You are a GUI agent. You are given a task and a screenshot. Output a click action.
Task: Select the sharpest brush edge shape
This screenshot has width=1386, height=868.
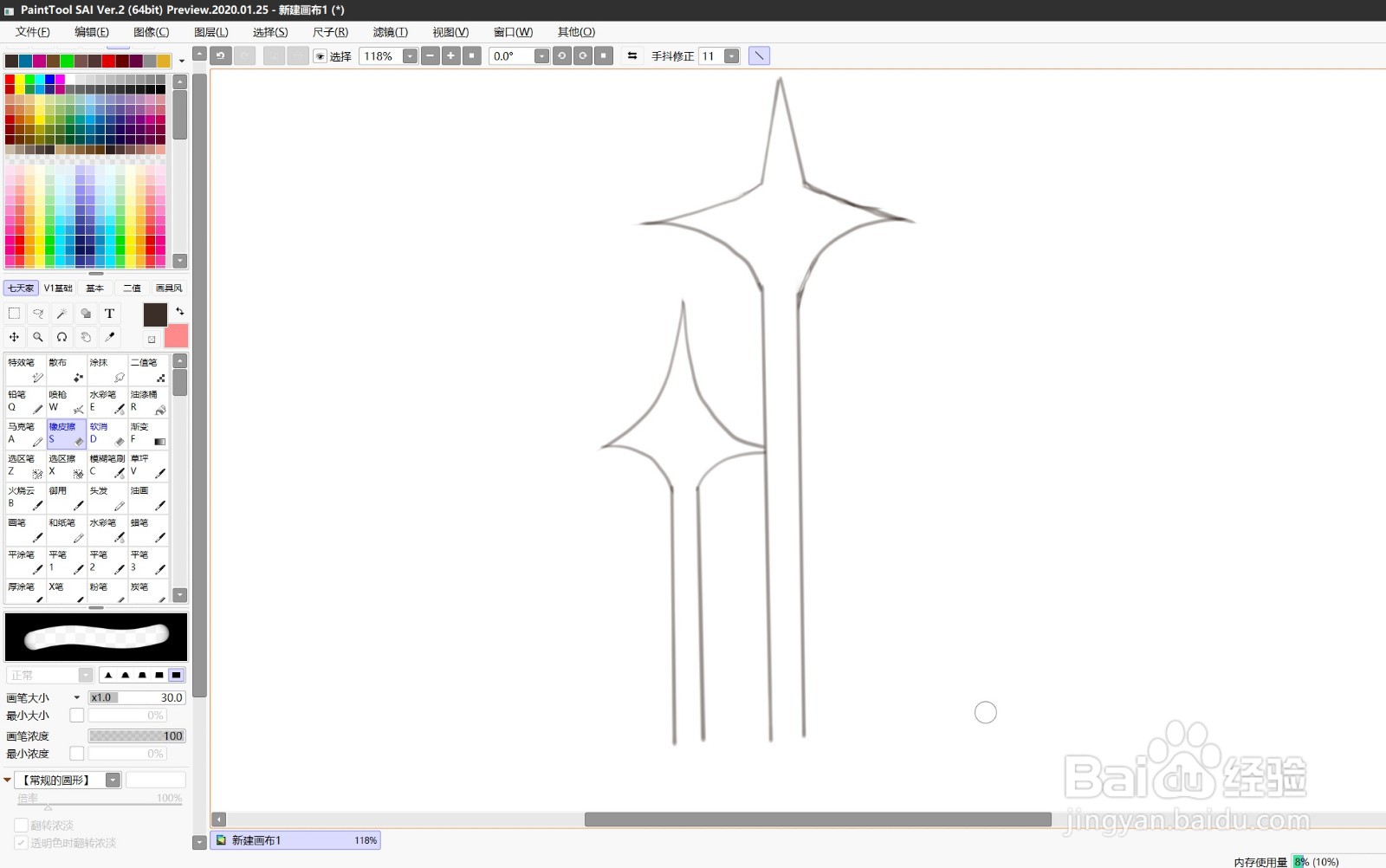pyautogui.click(x=108, y=675)
